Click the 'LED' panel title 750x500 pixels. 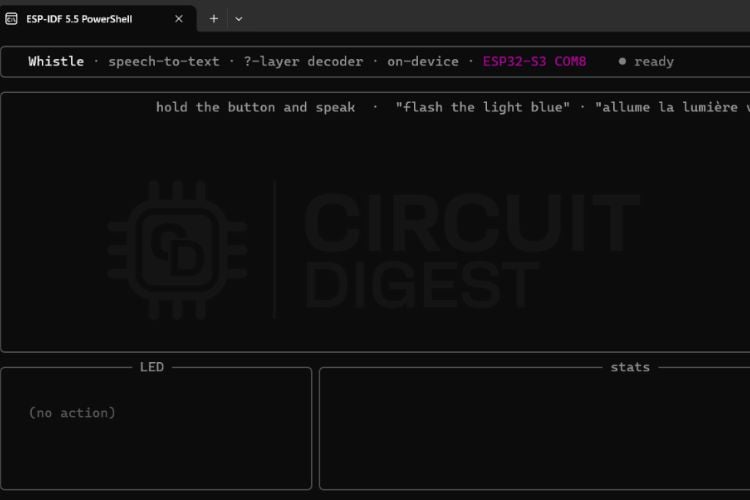[x=152, y=367]
